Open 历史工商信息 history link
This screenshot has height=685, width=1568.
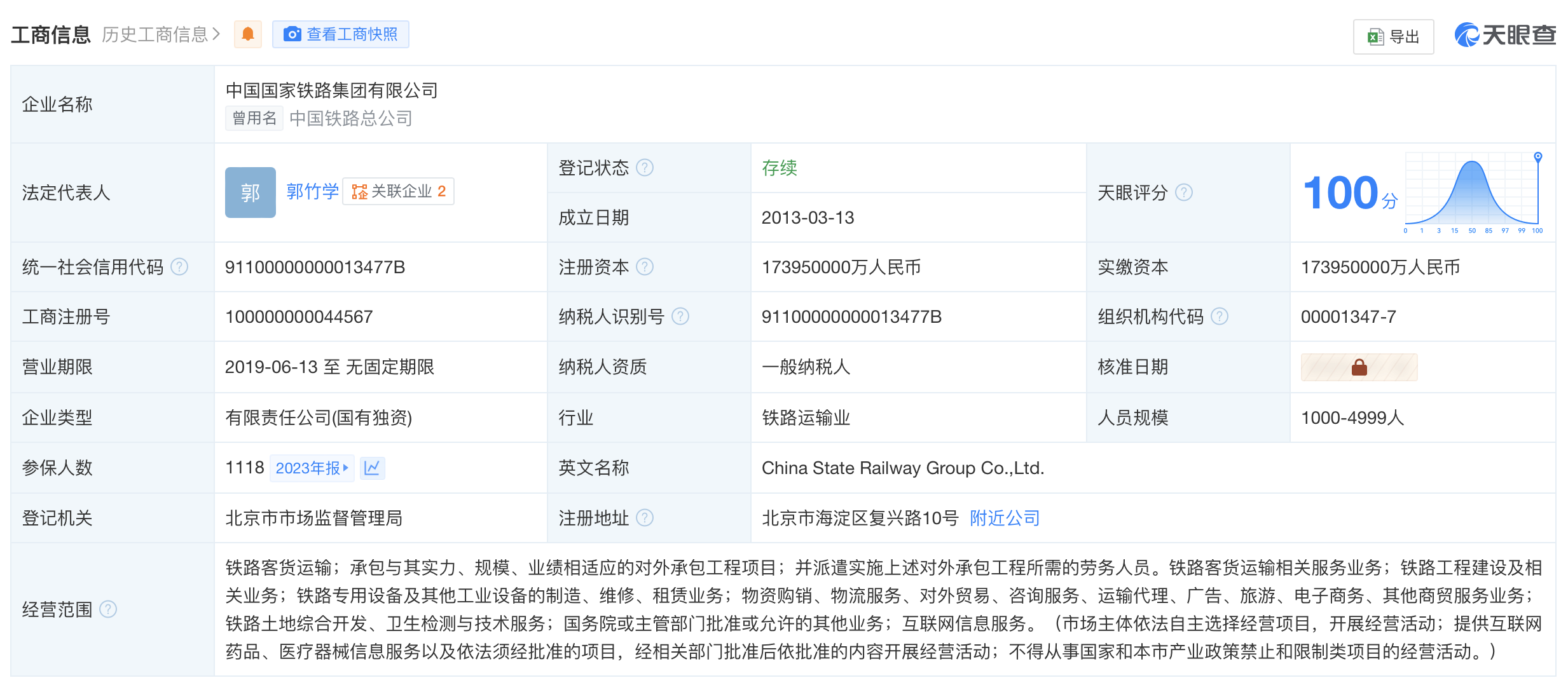coord(160,34)
